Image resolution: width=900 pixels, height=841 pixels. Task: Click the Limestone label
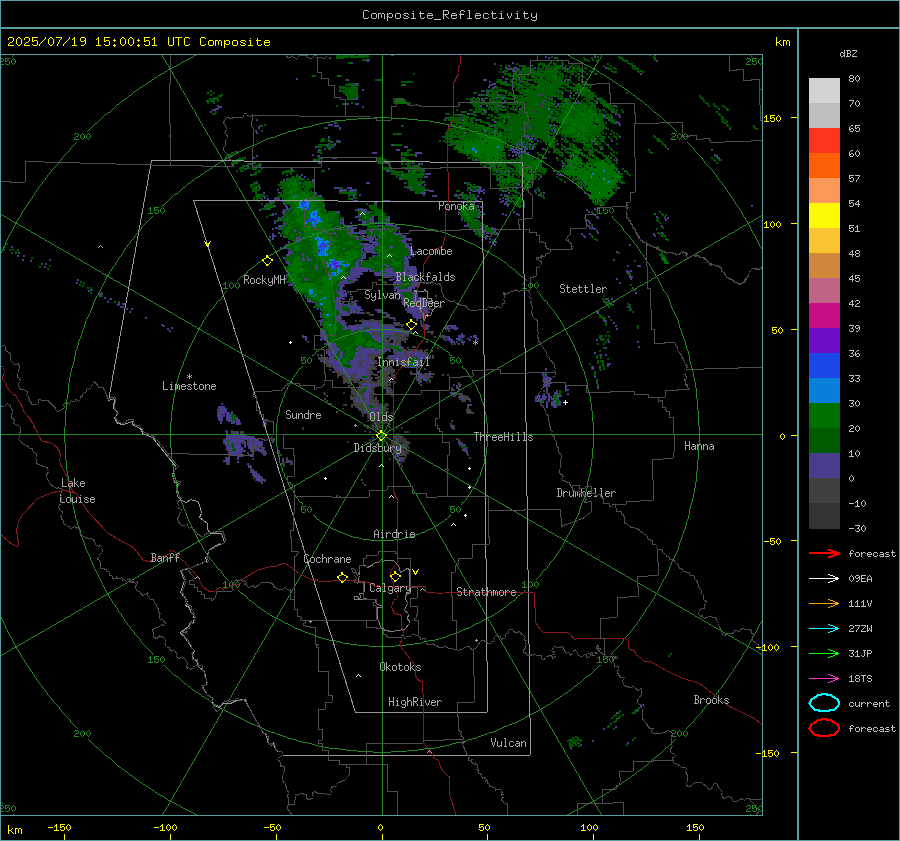tap(189, 386)
